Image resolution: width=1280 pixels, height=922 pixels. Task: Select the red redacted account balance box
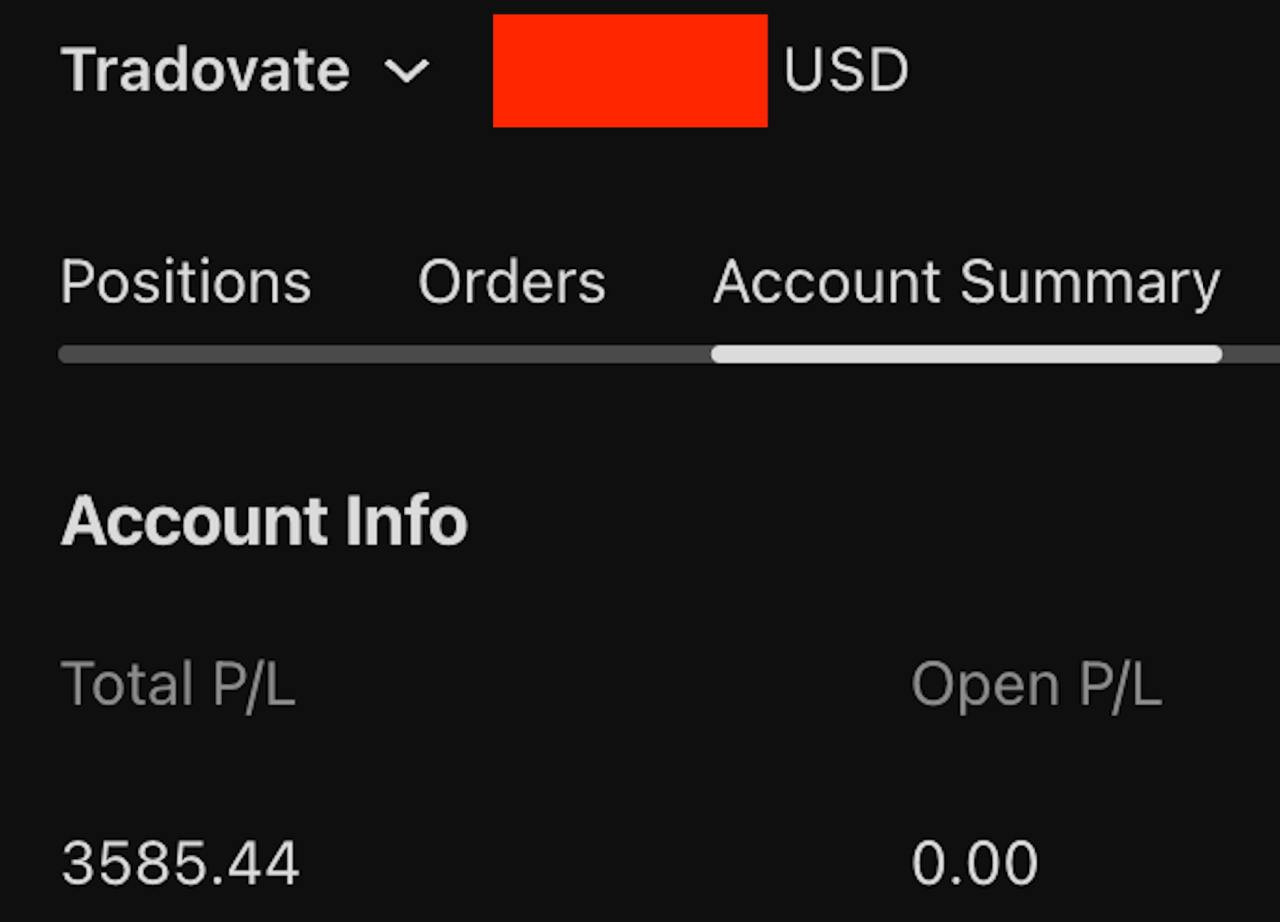coord(630,71)
